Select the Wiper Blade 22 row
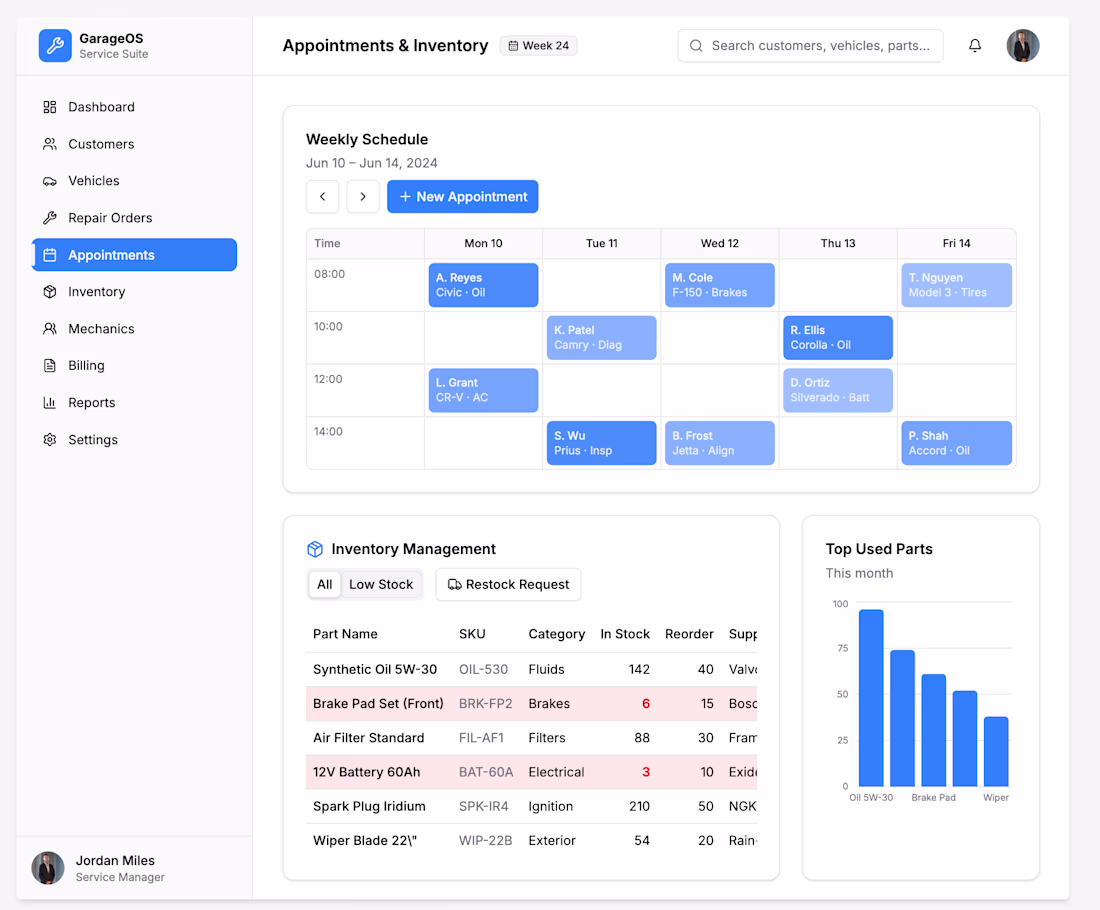This screenshot has height=910, width=1100. (x=532, y=841)
